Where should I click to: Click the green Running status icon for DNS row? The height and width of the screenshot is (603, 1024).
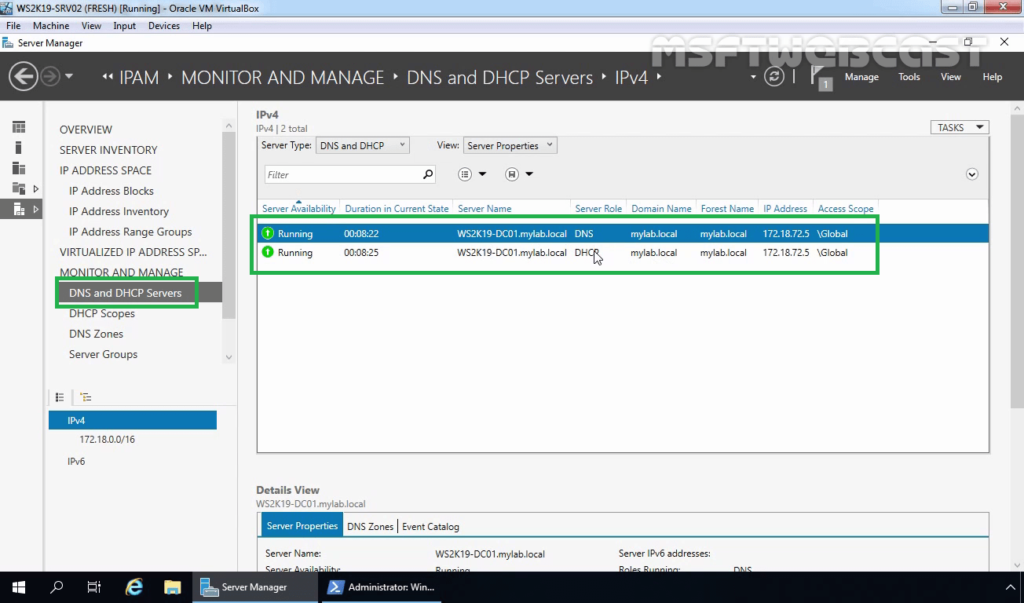[268, 233]
